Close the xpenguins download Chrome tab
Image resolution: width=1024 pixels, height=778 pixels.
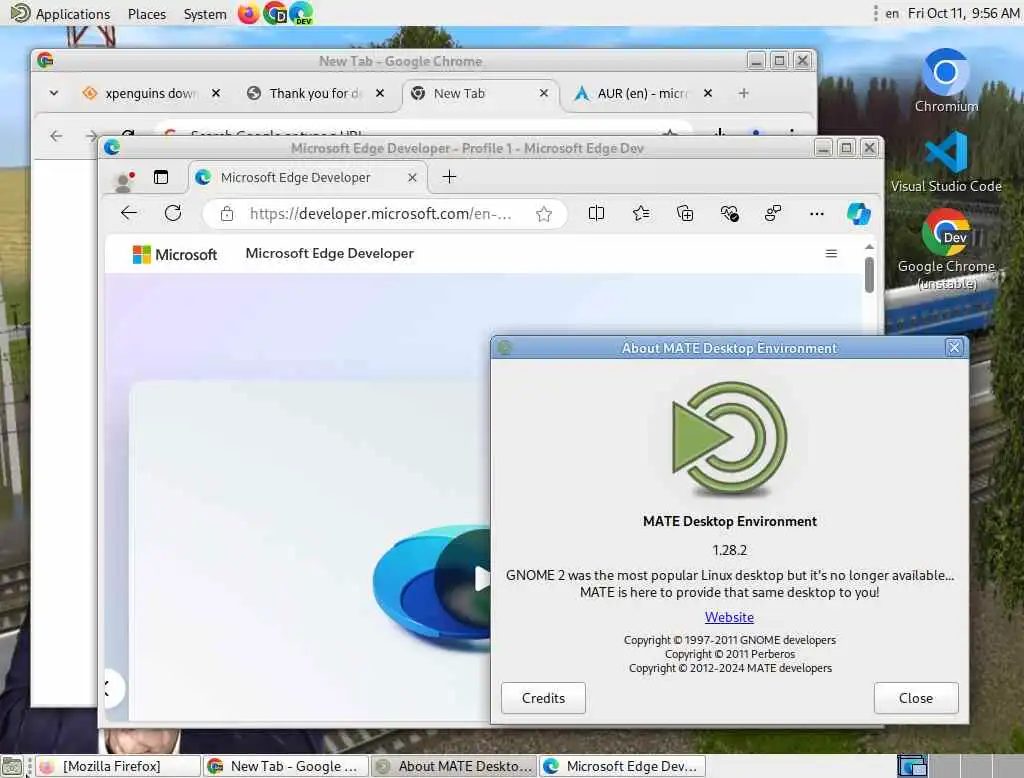(x=216, y=93)
